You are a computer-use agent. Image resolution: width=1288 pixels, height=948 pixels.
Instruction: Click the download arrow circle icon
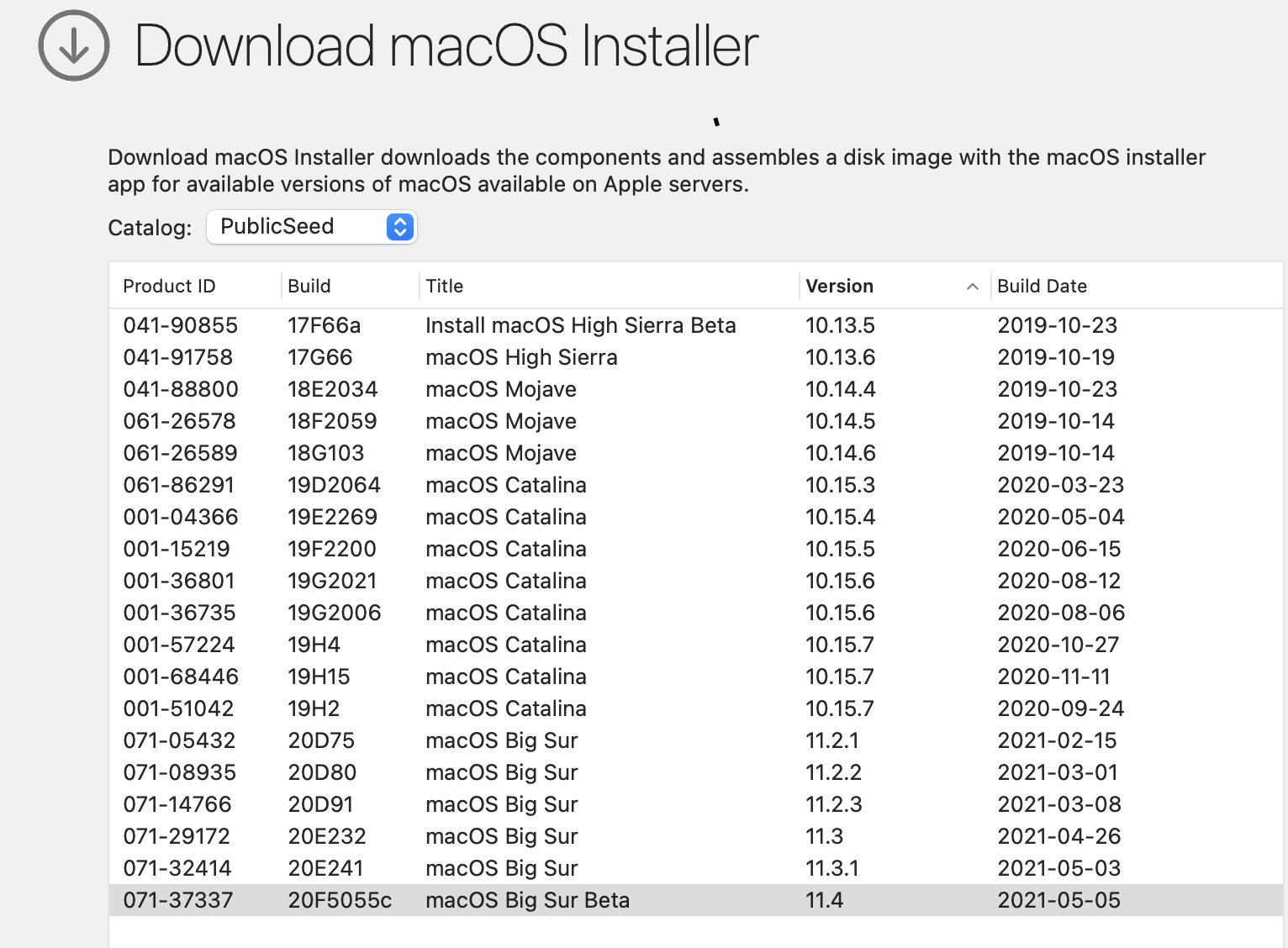point(74,45)
